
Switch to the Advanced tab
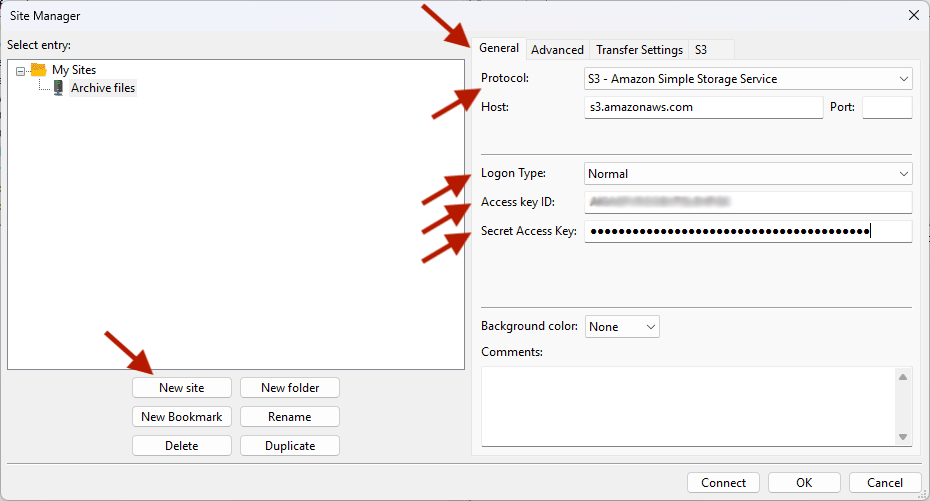557,49
